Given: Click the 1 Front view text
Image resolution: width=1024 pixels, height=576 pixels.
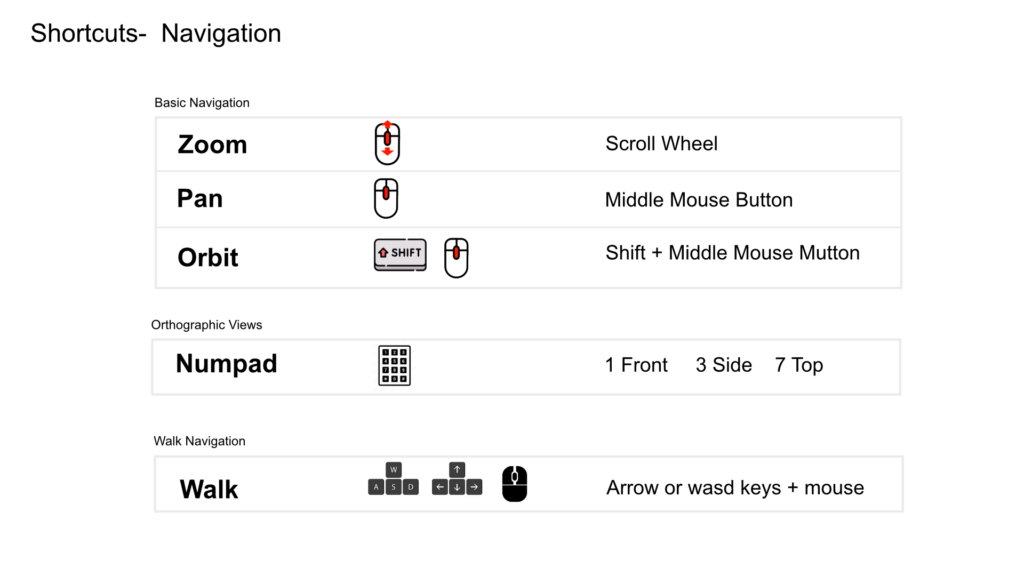Looking at the screenshot, I should point(636,365).
